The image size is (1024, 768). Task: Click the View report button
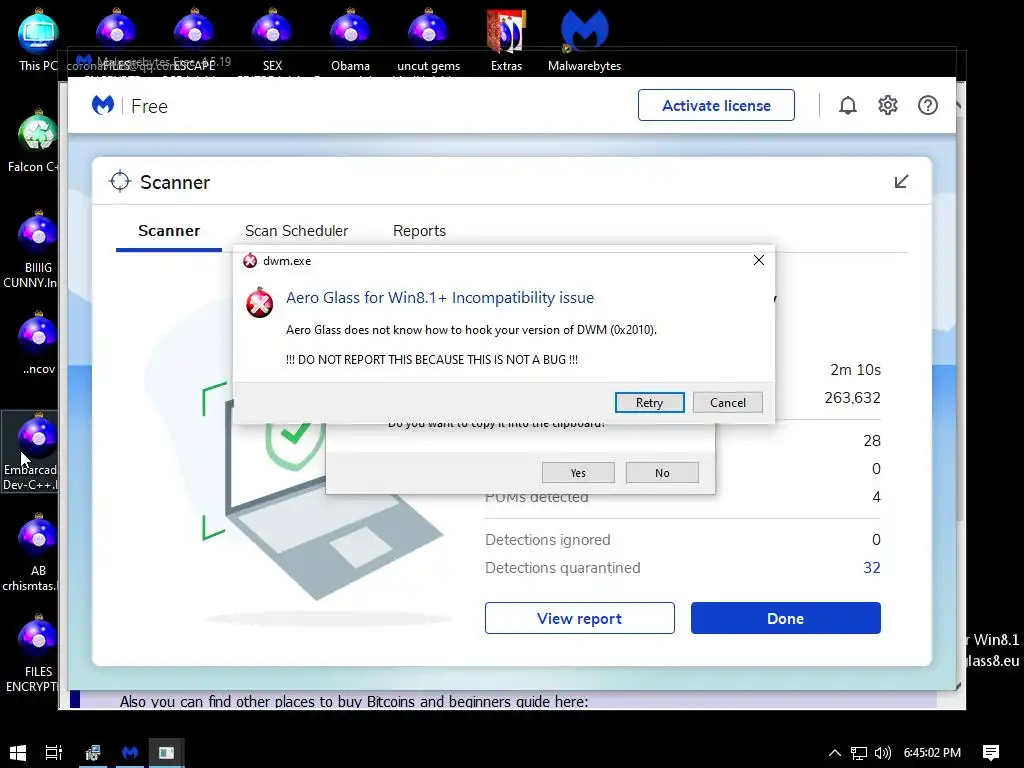click(579, 618)
